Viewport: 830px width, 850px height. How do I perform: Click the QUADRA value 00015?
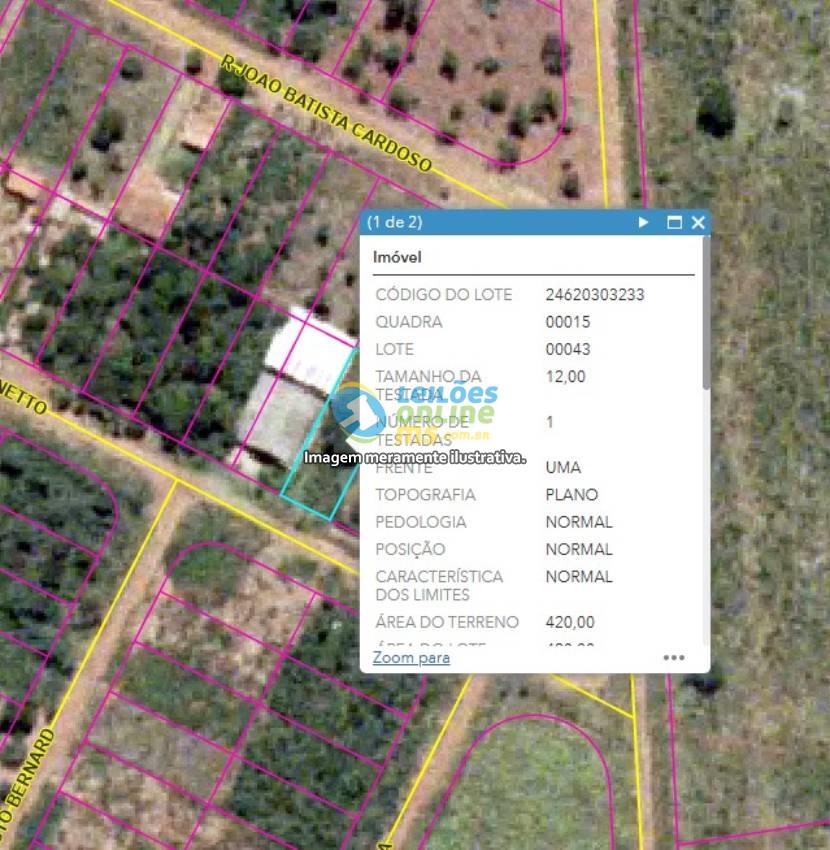568,322
